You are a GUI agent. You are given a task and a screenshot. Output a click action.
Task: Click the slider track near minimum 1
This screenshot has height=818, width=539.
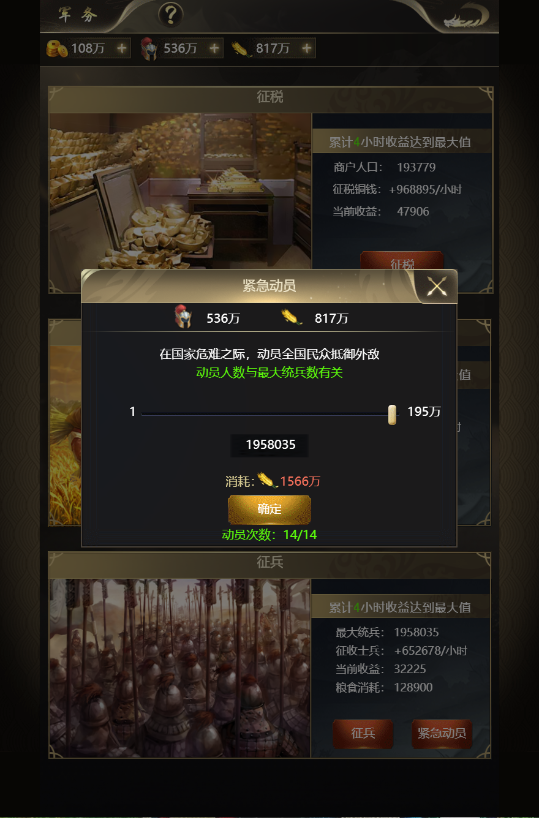(x=149, y=415)
